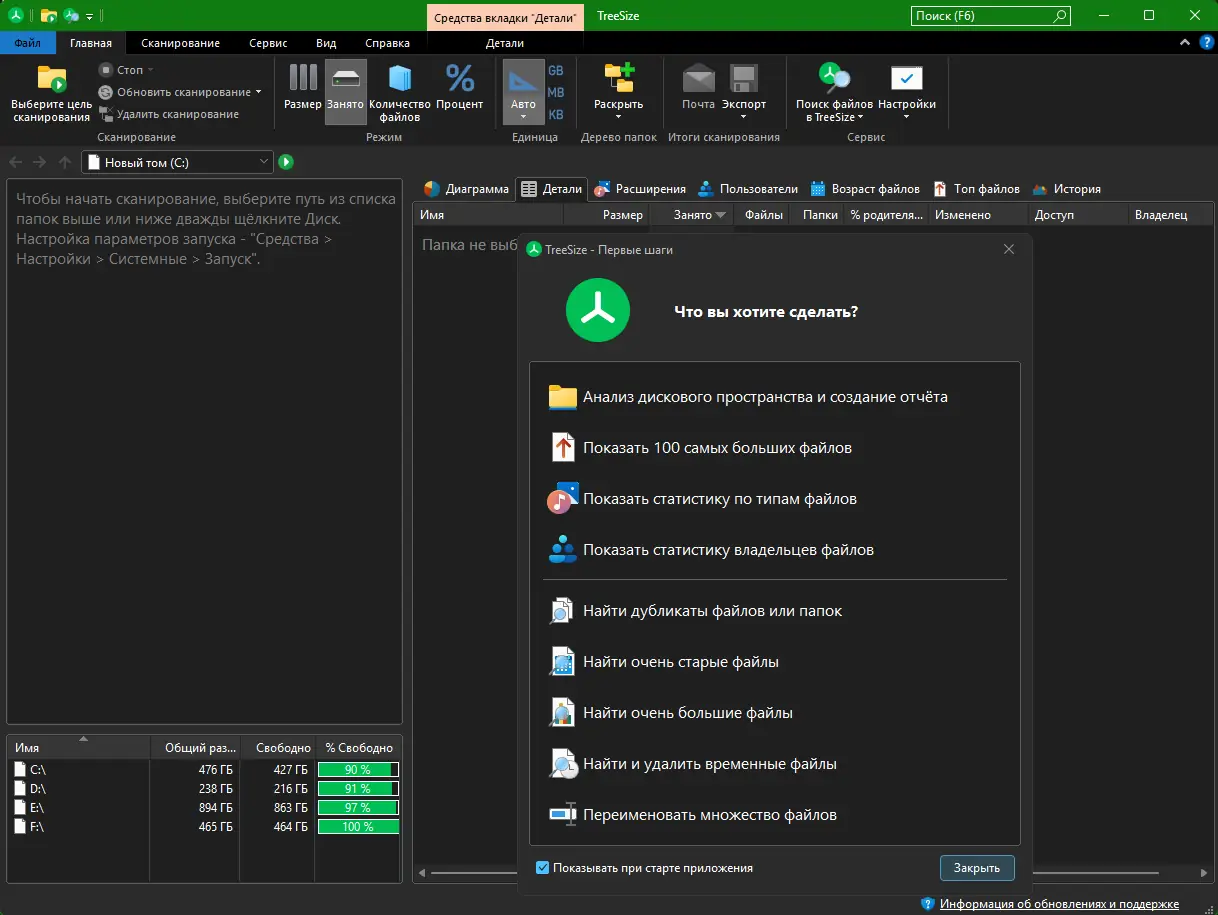Click the back navigation arrow
The image size is (1218, 915).
[16, 162]
